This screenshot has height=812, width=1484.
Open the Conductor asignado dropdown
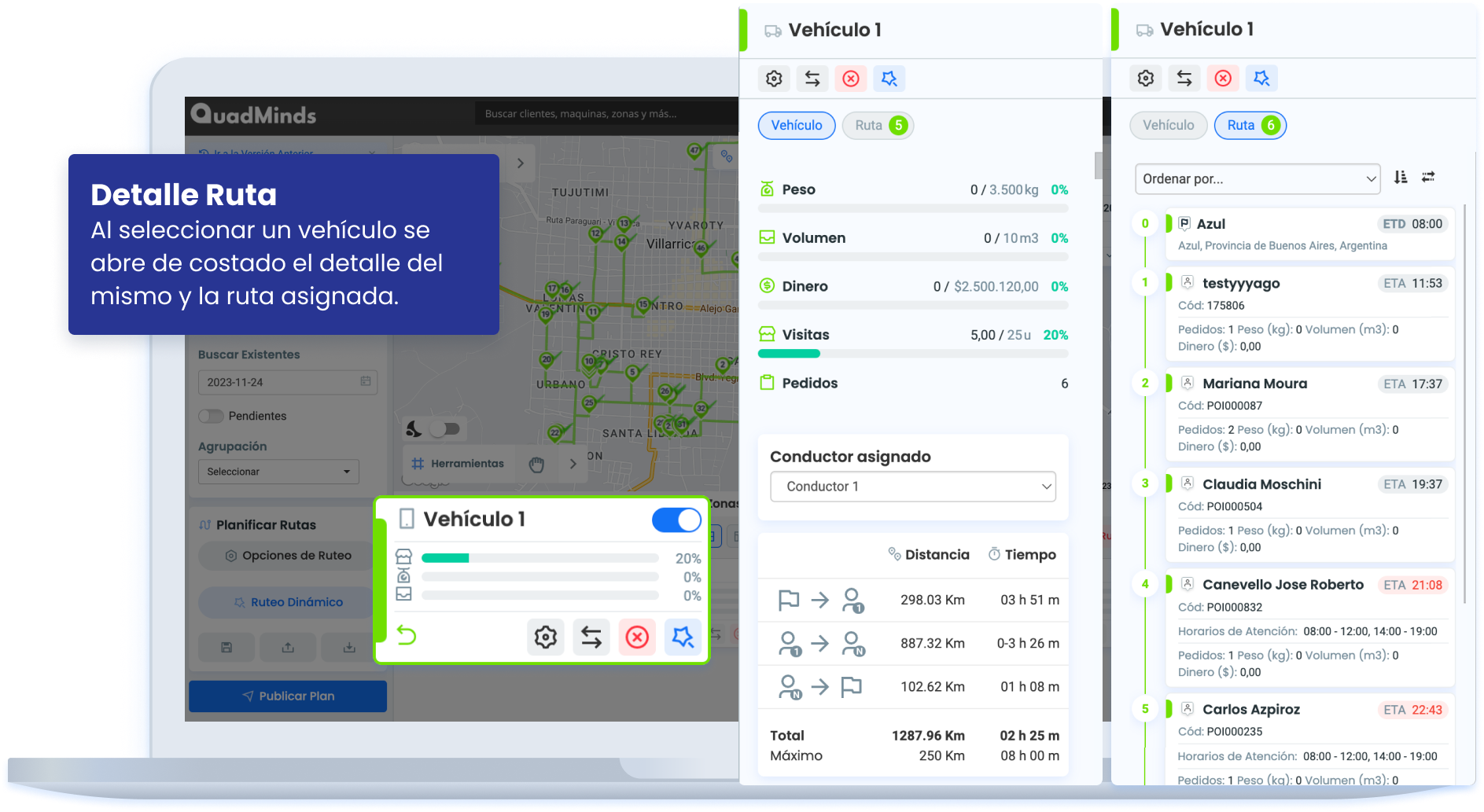click(912, 487)
